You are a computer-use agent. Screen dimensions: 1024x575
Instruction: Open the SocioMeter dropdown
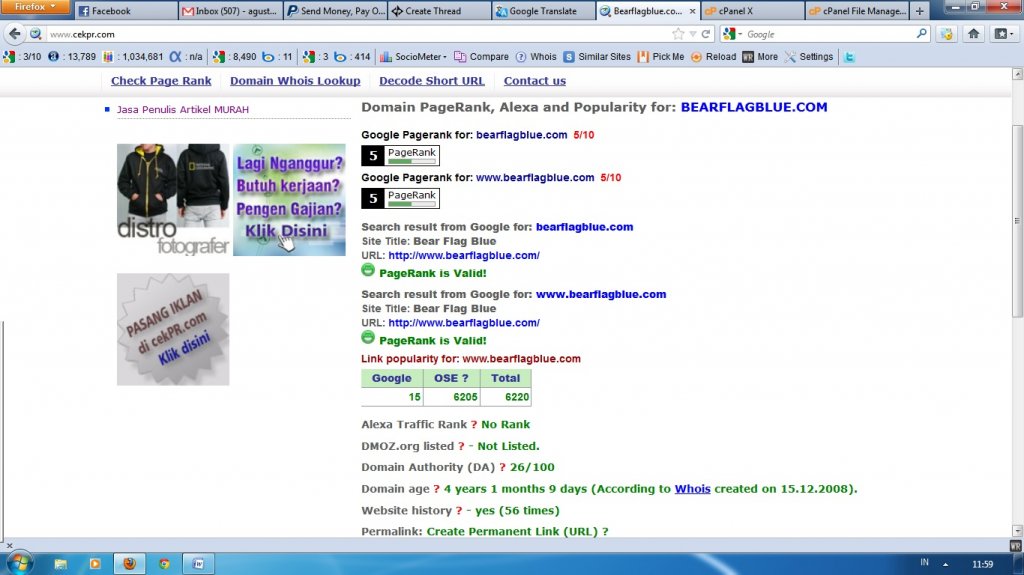tap(413, 57)
